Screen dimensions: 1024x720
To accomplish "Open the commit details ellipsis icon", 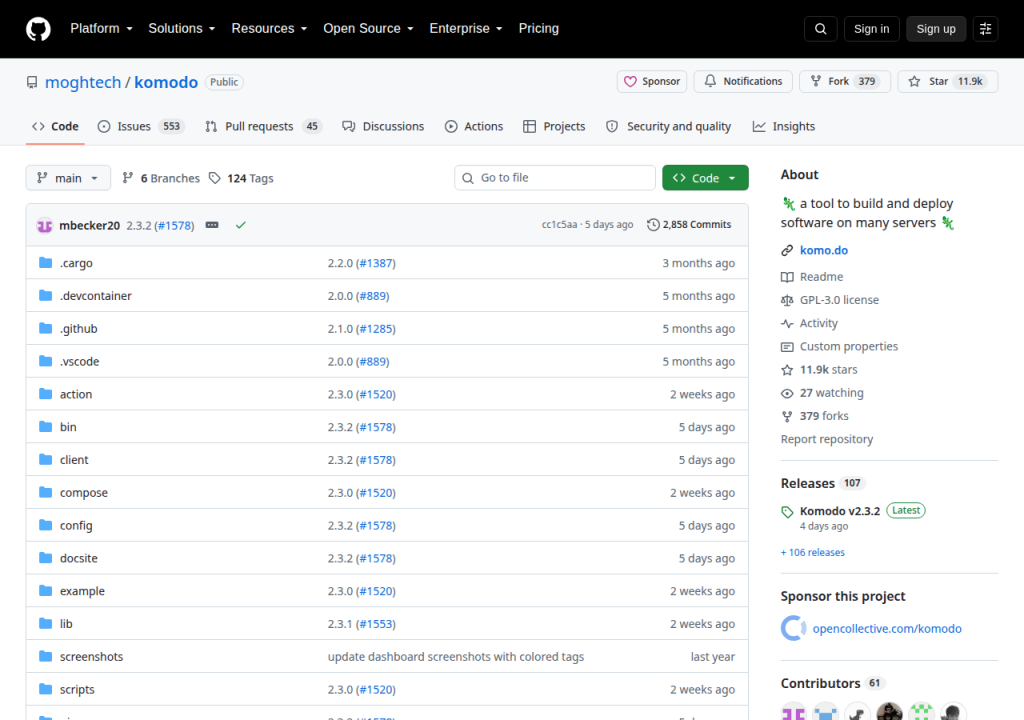I will 212,225.
